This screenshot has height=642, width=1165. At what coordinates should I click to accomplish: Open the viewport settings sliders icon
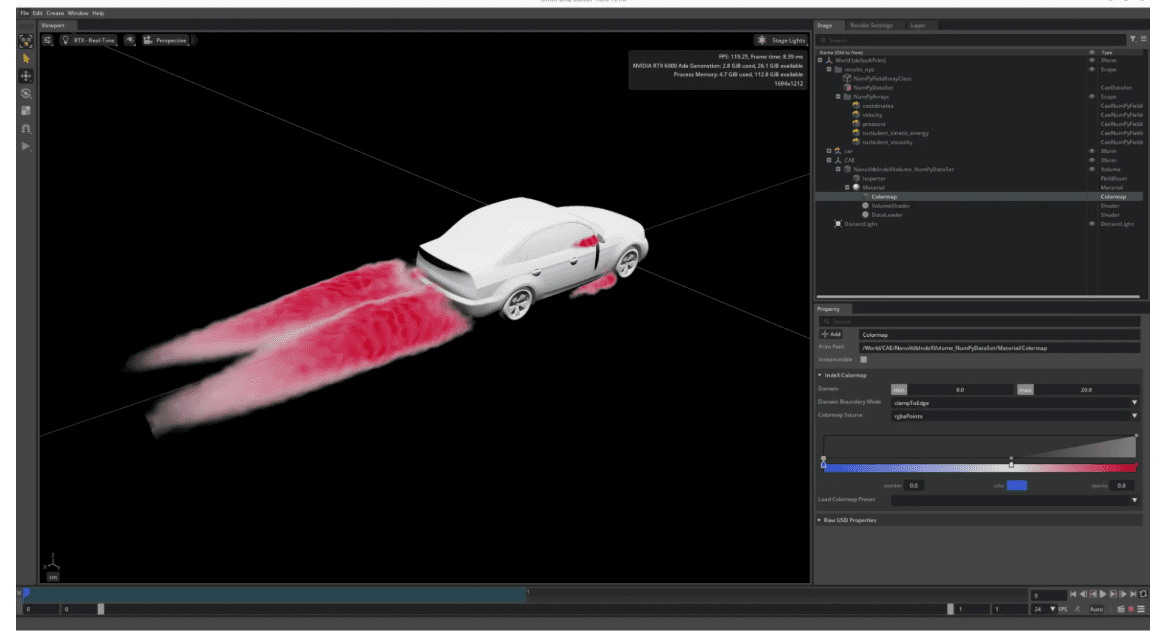[48, 40]
